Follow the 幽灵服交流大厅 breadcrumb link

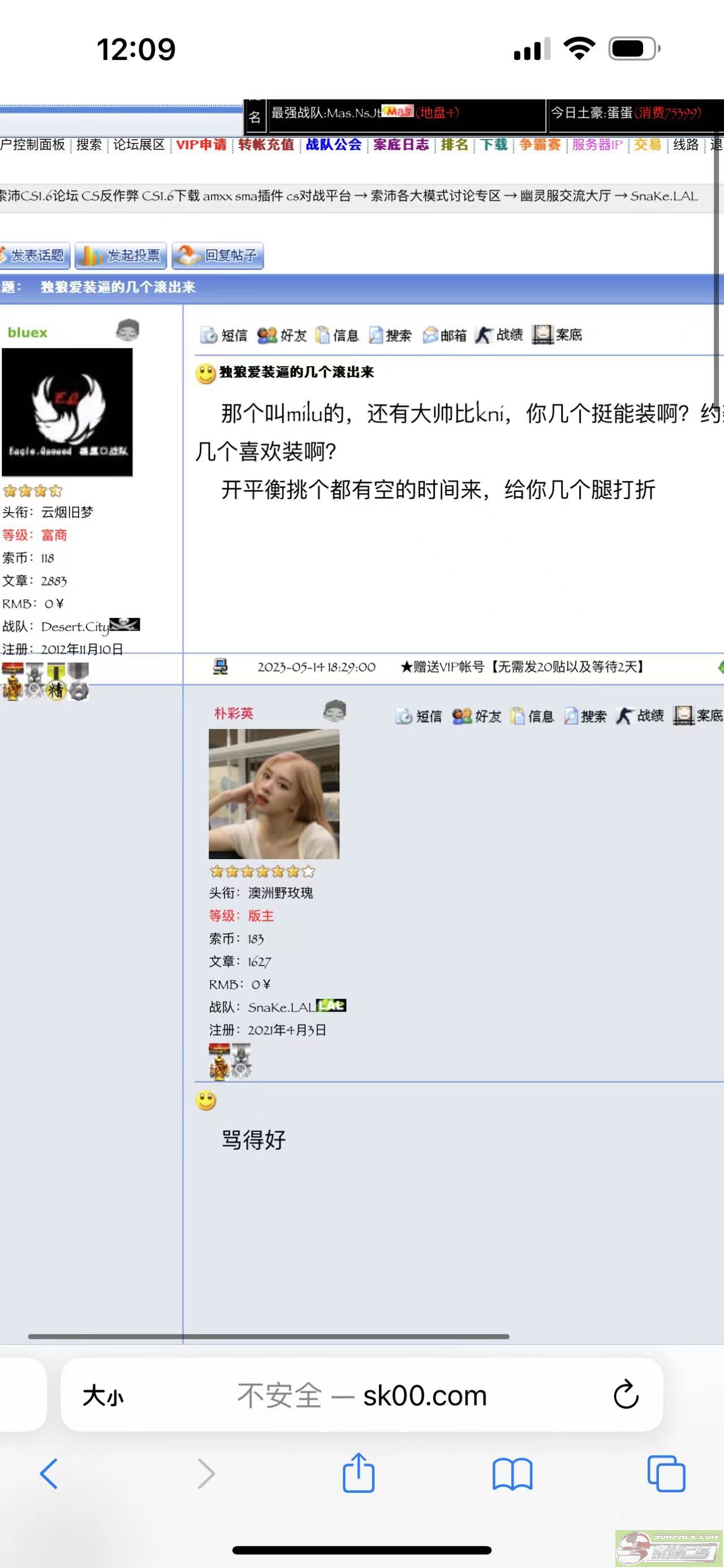click(565, 196)
